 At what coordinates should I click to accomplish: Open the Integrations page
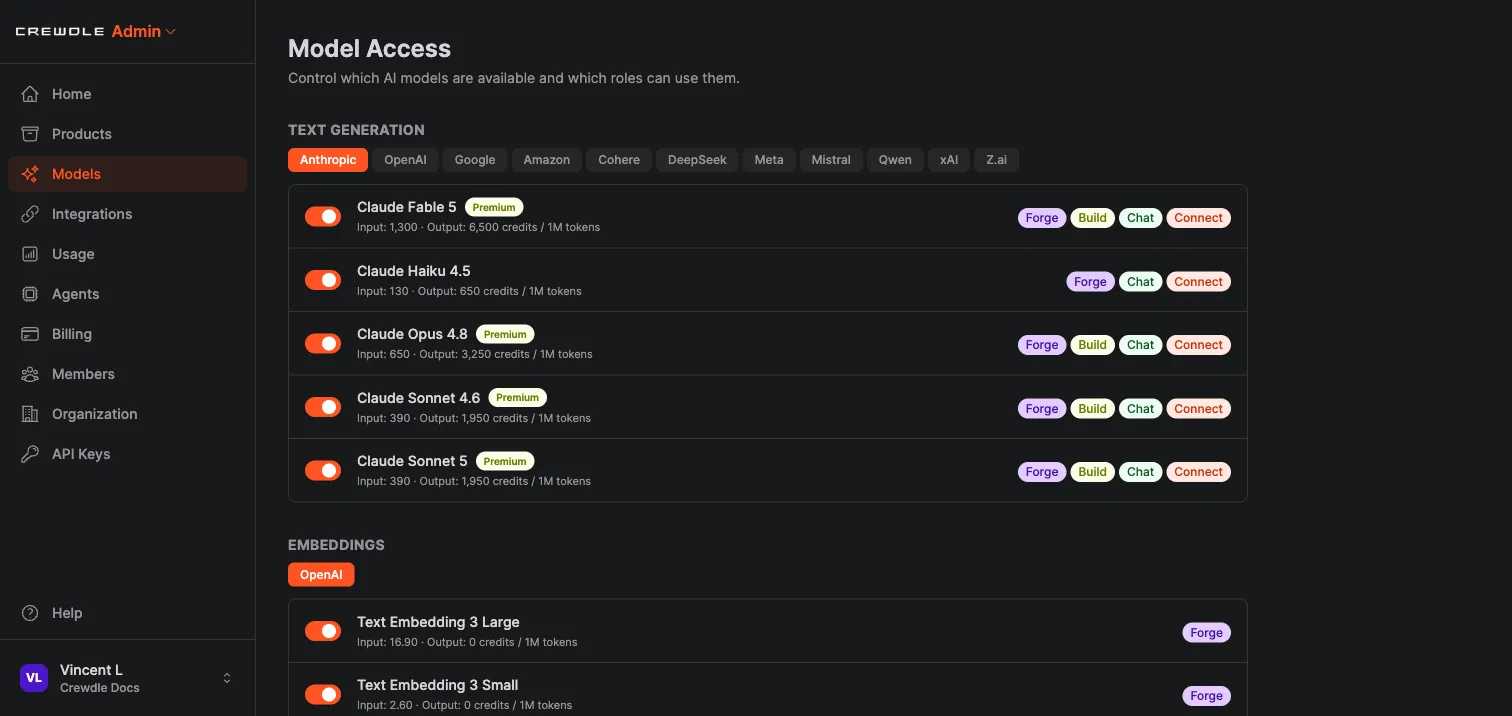pyautogui.click(x=128, y=214)
